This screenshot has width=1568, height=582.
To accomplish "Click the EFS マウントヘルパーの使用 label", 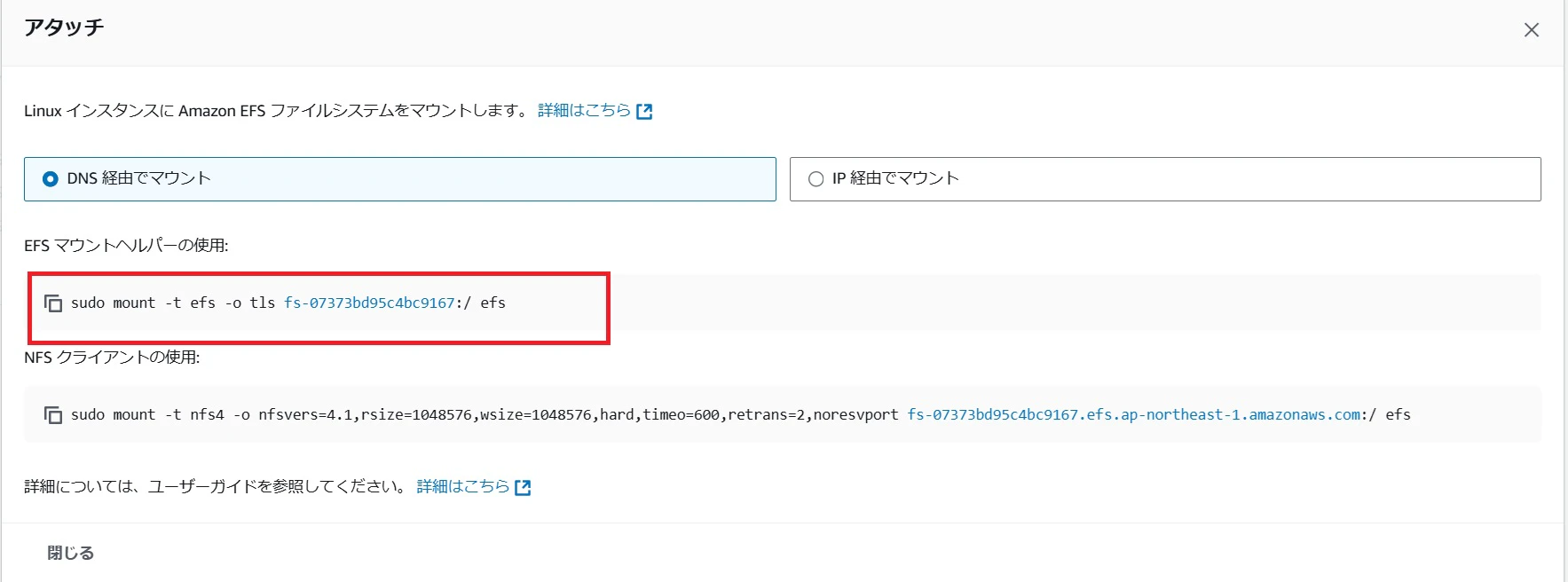I will click(x=126, y=245).
